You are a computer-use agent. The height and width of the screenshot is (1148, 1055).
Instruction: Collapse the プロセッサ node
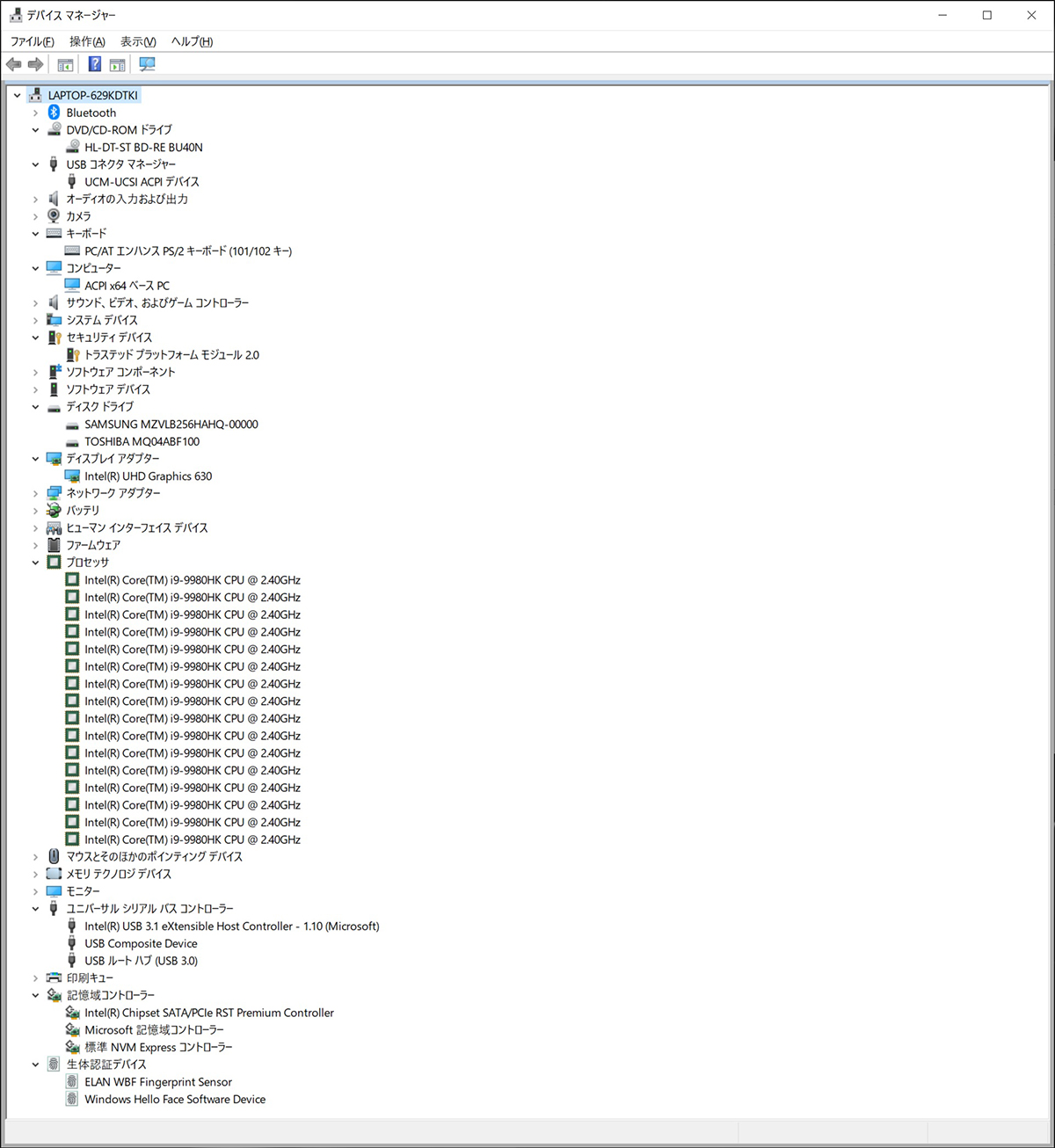point(35,563)
